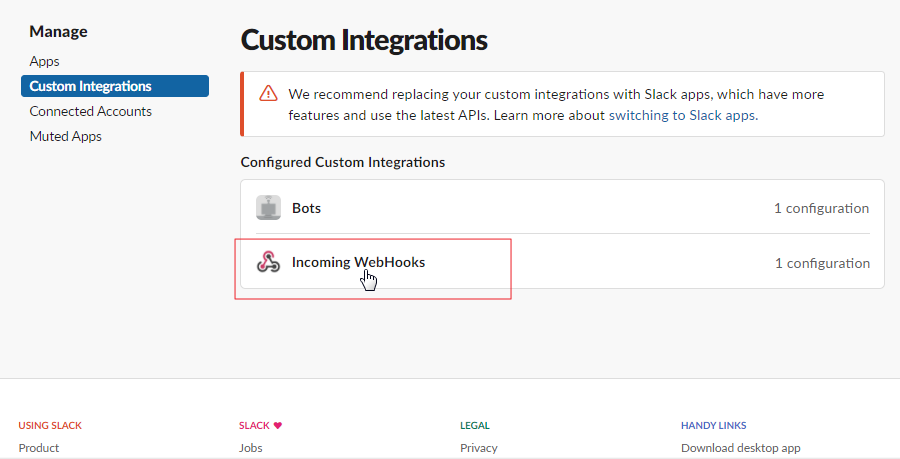900x459 pixels.
Task: Open Apps in Manage sidebar
Action: (x=45, y=61)
